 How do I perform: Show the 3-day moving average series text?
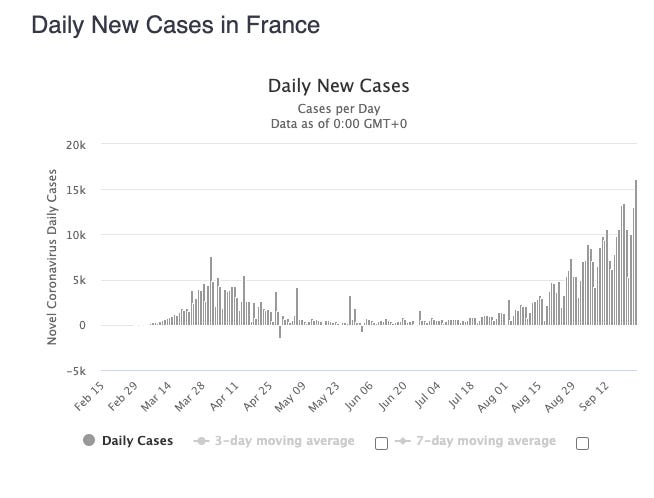(284, 441)
